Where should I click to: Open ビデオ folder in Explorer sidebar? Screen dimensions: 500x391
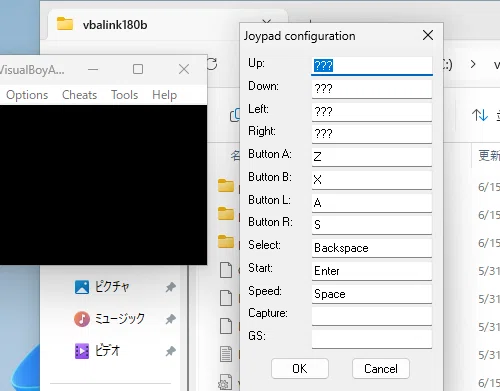(107, 351)
